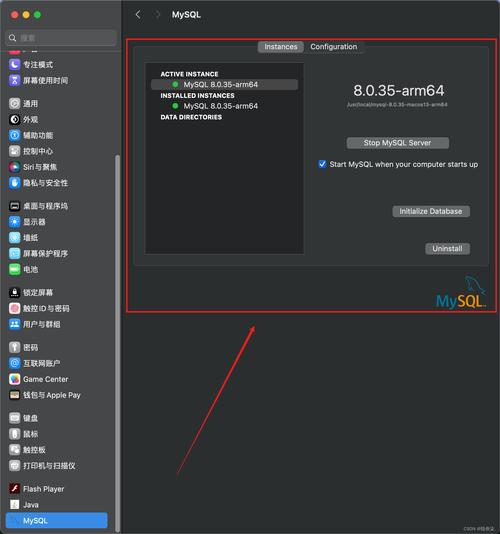Open Printers & Scanners (打印机与扫描仪) icon
500x534 pixels.
14,466
